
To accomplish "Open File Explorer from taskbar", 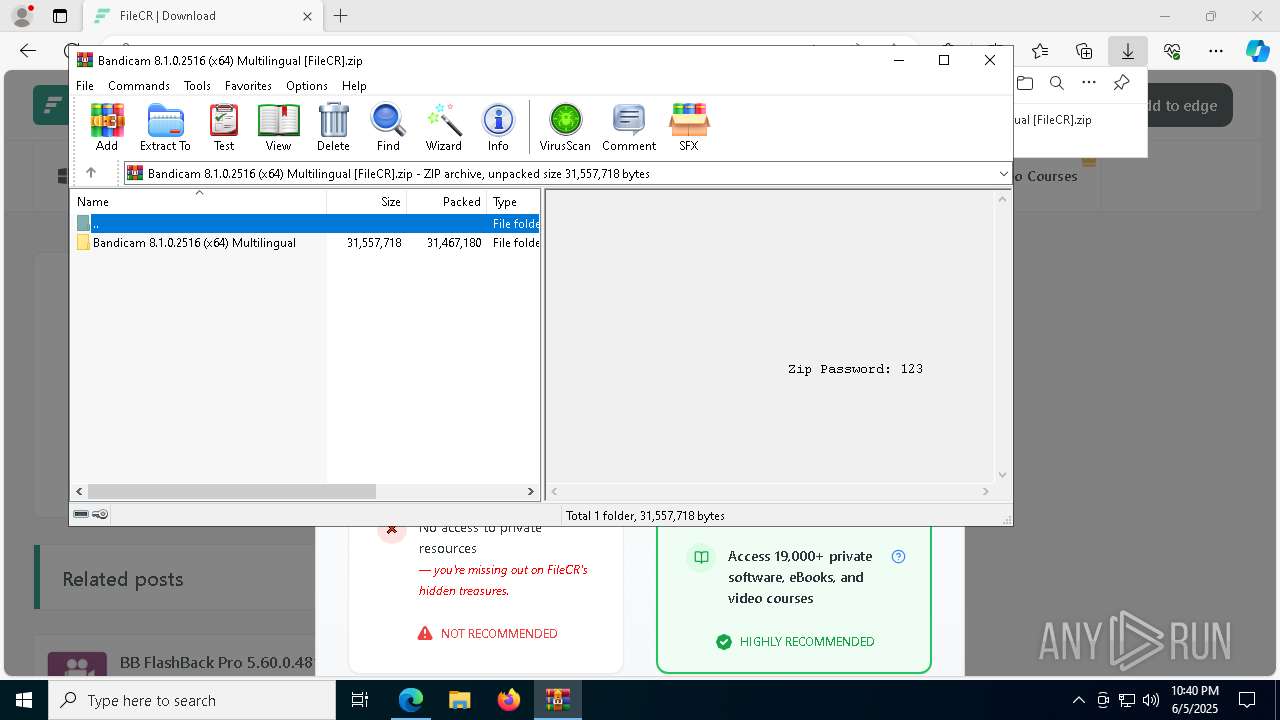I will coord(459,700).
